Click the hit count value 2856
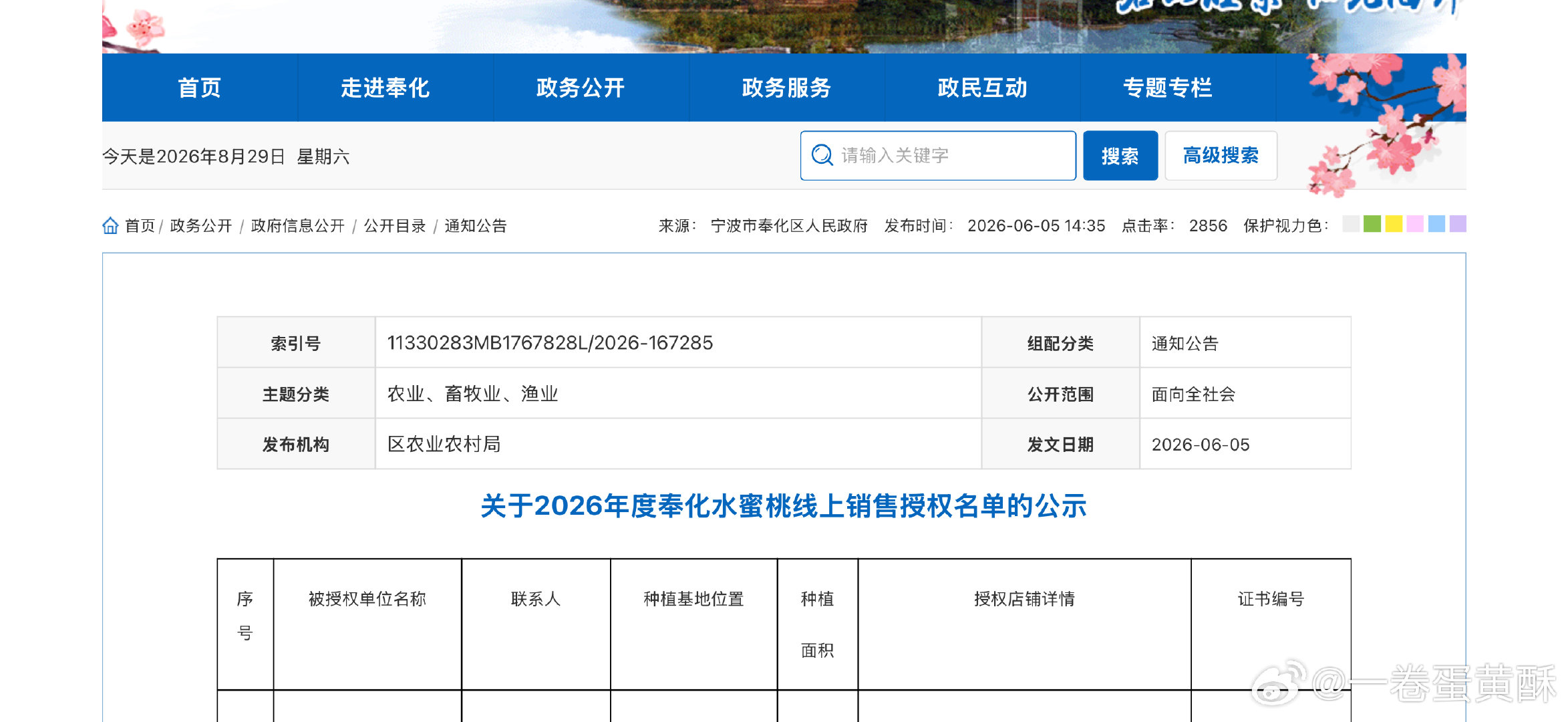This screenshot has width=1568, height=722. [1208, 226]
